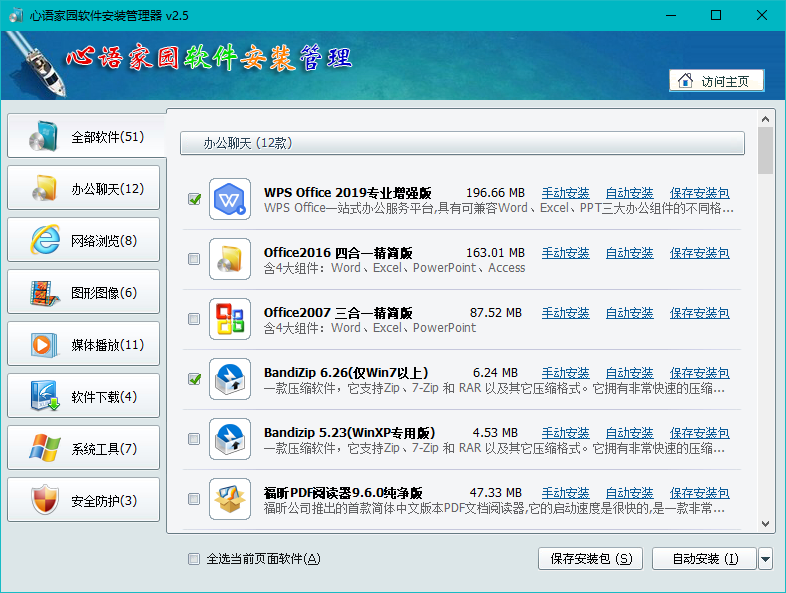Open the 媒体播放(11) category
Screen dimensions: 786x593
(83, 344)
